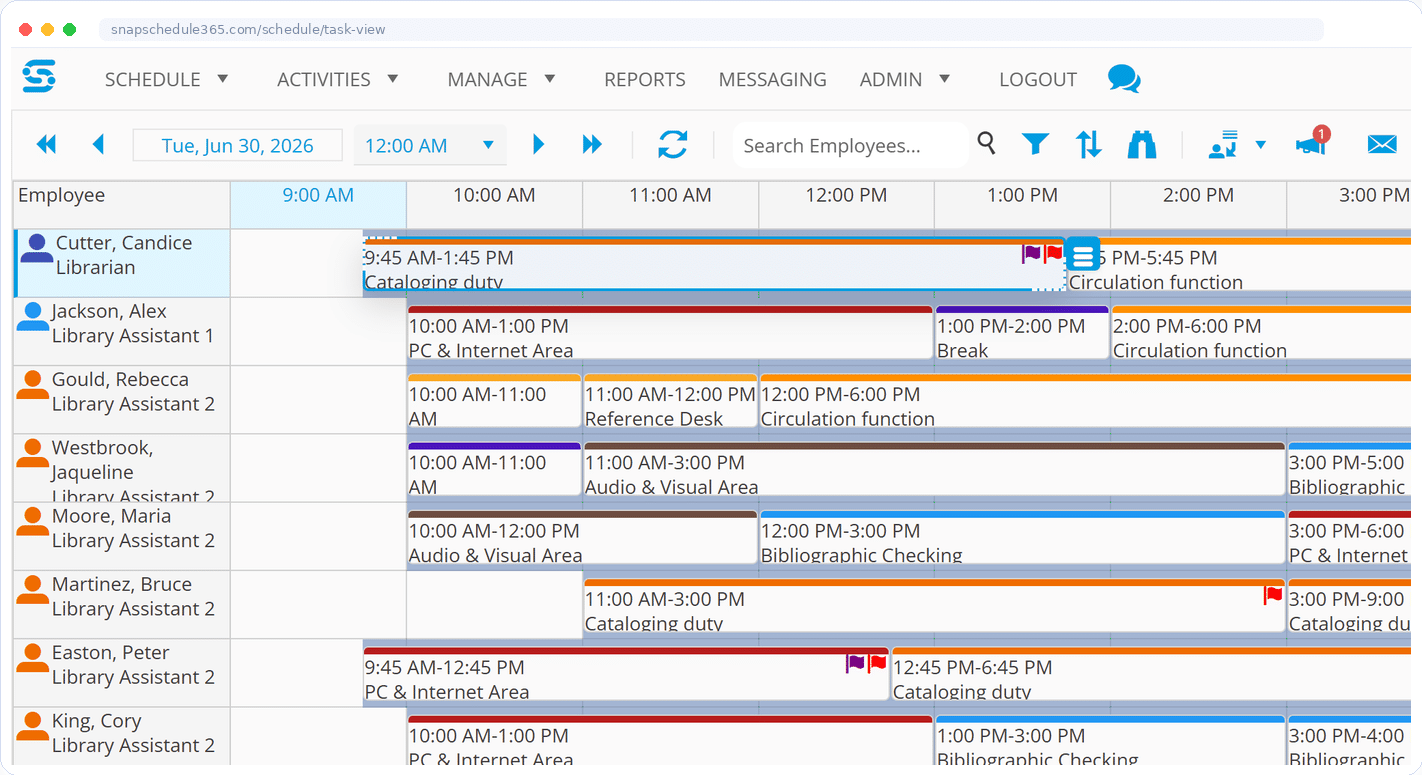Click purple flag on Cutter's Cataloging duty
1422x775 pixels.
(x=1031, y=254)
